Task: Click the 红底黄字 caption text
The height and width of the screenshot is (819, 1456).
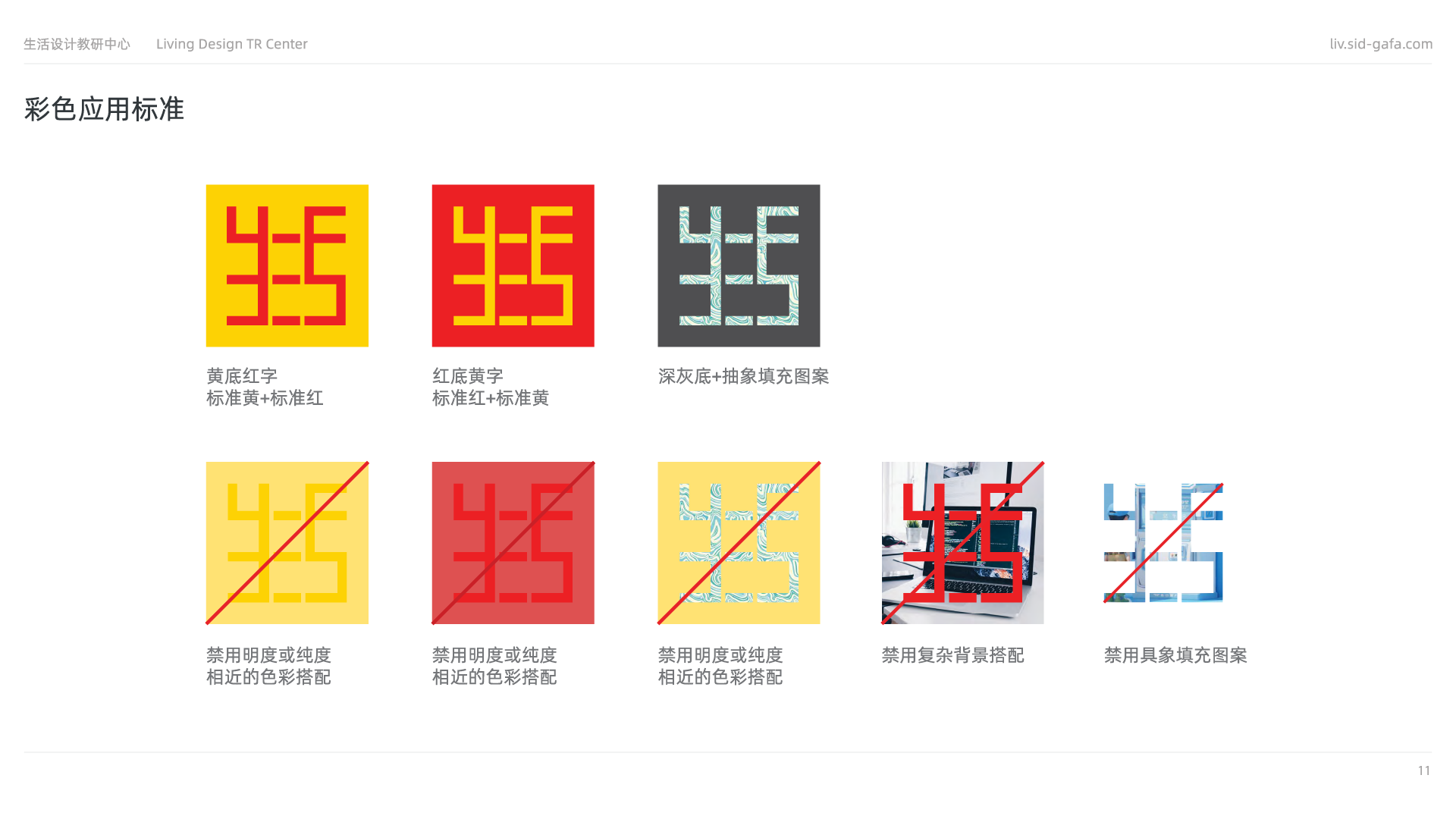Action: click(x=468, y=376)
